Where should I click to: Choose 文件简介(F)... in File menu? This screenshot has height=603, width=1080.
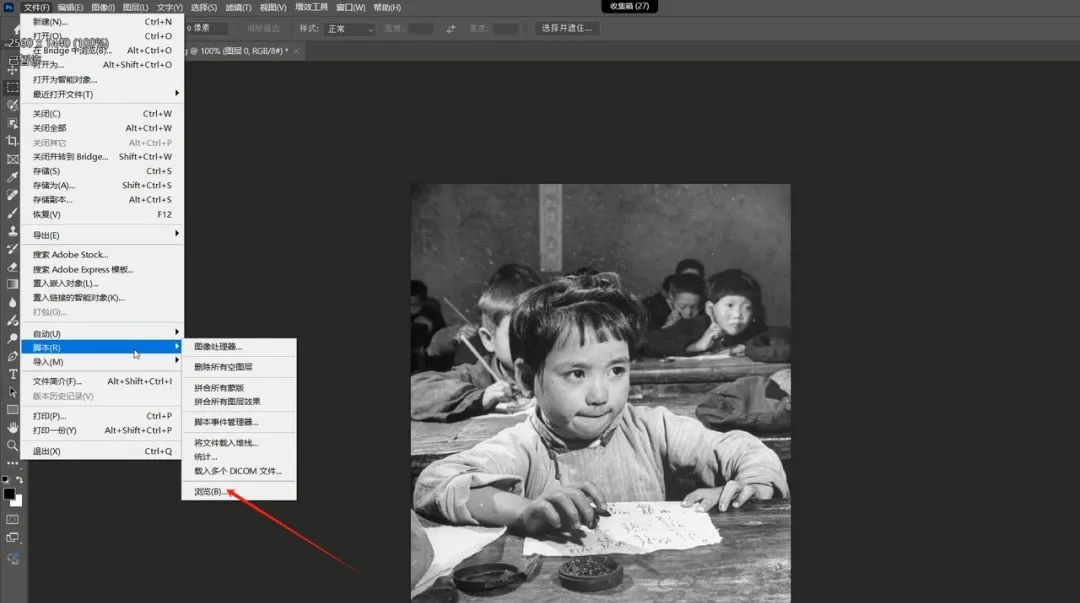tap(102, 381)
